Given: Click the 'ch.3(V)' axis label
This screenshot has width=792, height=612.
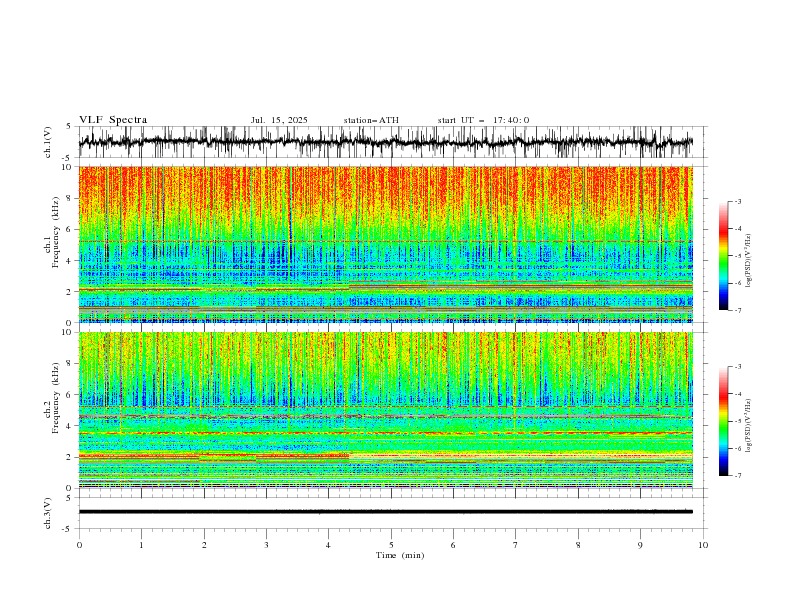Looking at the screenshot, I should pyautogui.click(x=48, y=513).
